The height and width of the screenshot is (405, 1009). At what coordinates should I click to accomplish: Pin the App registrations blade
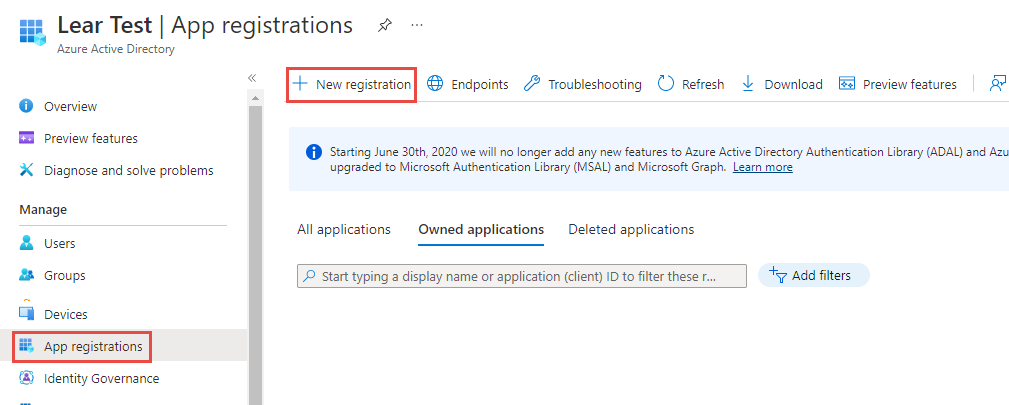tap(384, 26)
